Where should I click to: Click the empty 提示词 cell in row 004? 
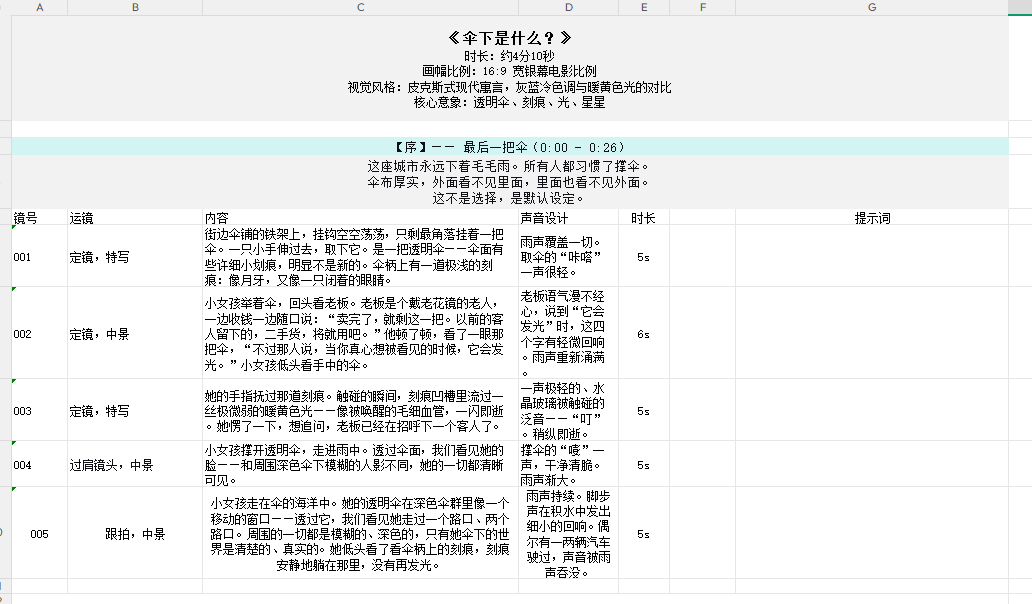[x=871, y=465]
